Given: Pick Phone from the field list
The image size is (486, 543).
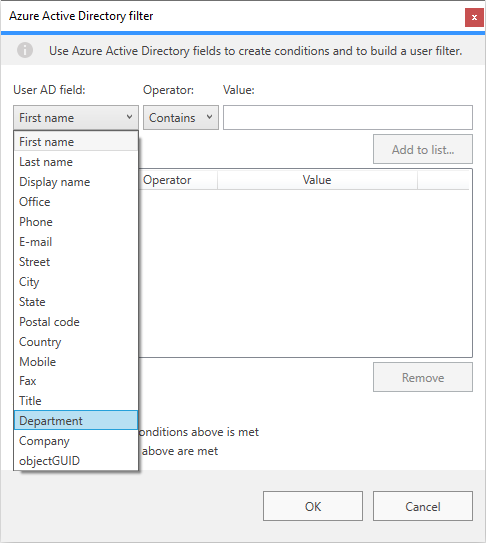Looking at the screenshot, I should tap(76, 222).
